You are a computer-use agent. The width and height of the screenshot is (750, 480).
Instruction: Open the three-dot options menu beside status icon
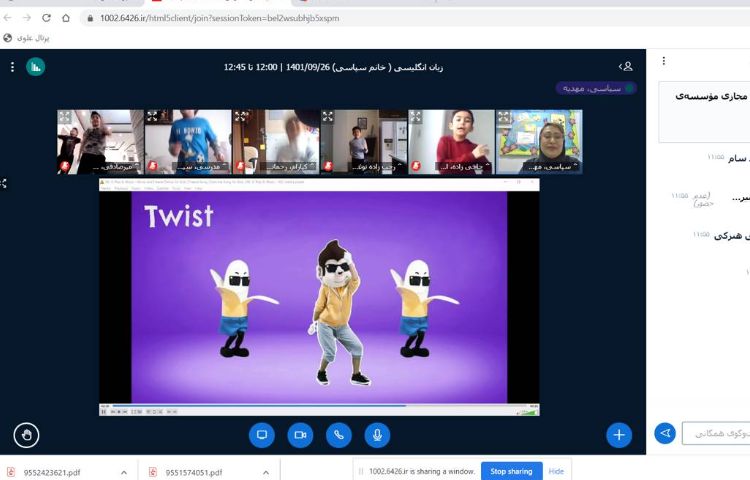pyautogui.click(x=12, y=67)
